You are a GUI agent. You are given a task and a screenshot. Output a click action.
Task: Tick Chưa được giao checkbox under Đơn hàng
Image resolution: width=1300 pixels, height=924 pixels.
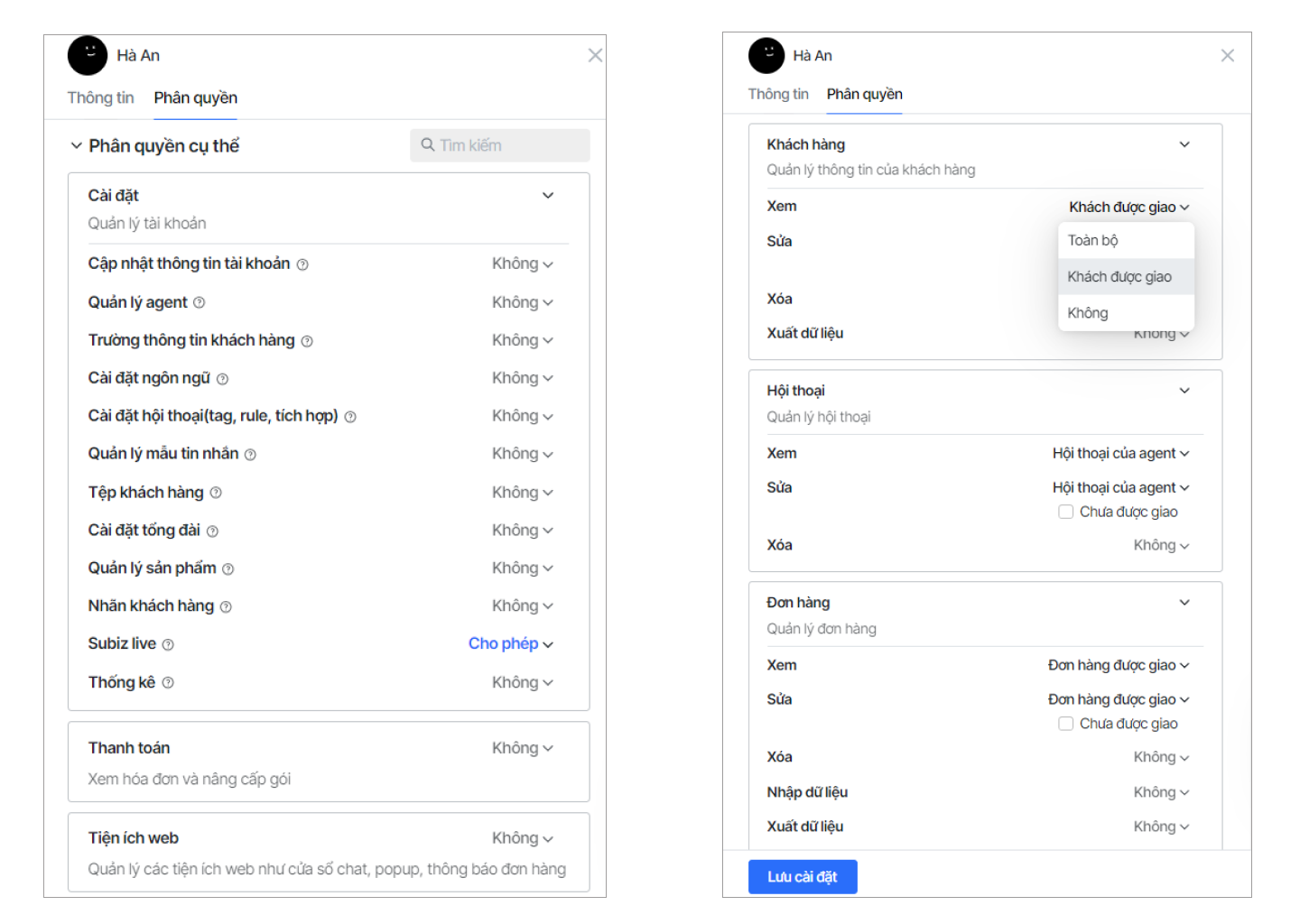[1065, 724]
